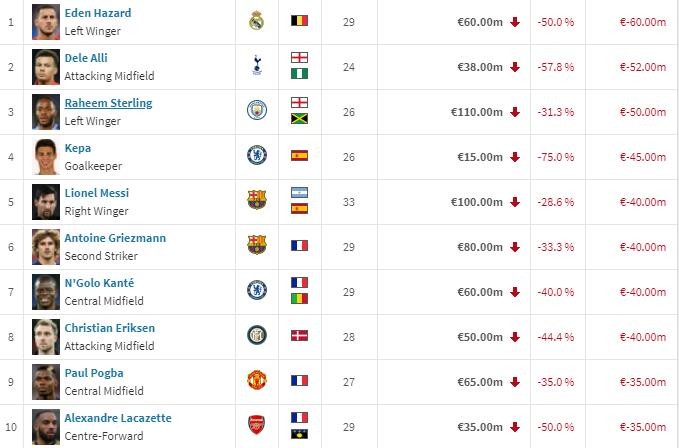679x448 pixels.
Task: Click the Arsenal club crest
Action: tap(257, 425)
